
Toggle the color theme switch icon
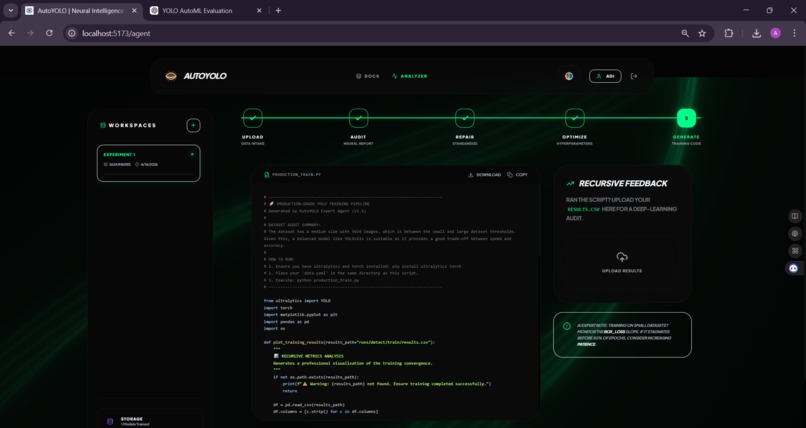click(569, 76)
